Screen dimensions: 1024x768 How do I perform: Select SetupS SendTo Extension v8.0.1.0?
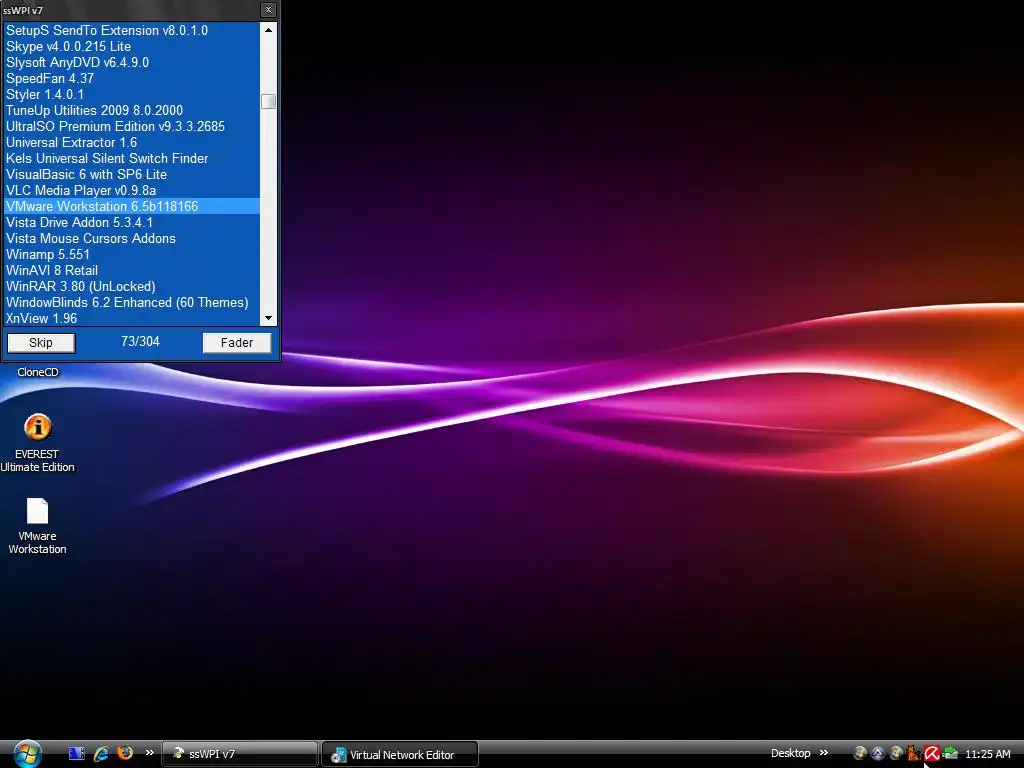[132, 31]
